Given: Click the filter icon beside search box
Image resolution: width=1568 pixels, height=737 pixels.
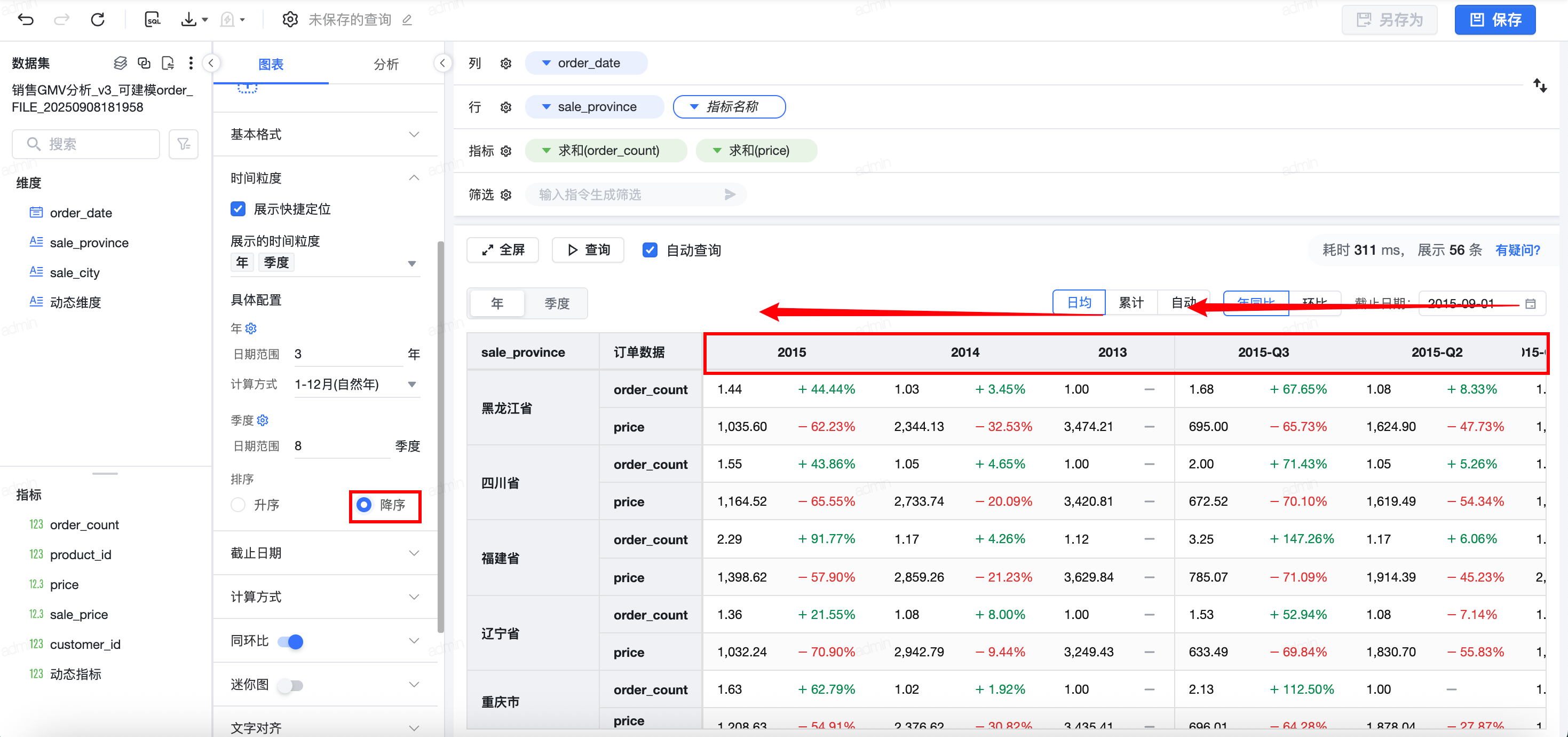Looking at the screenshot, I should pos(183,144).
